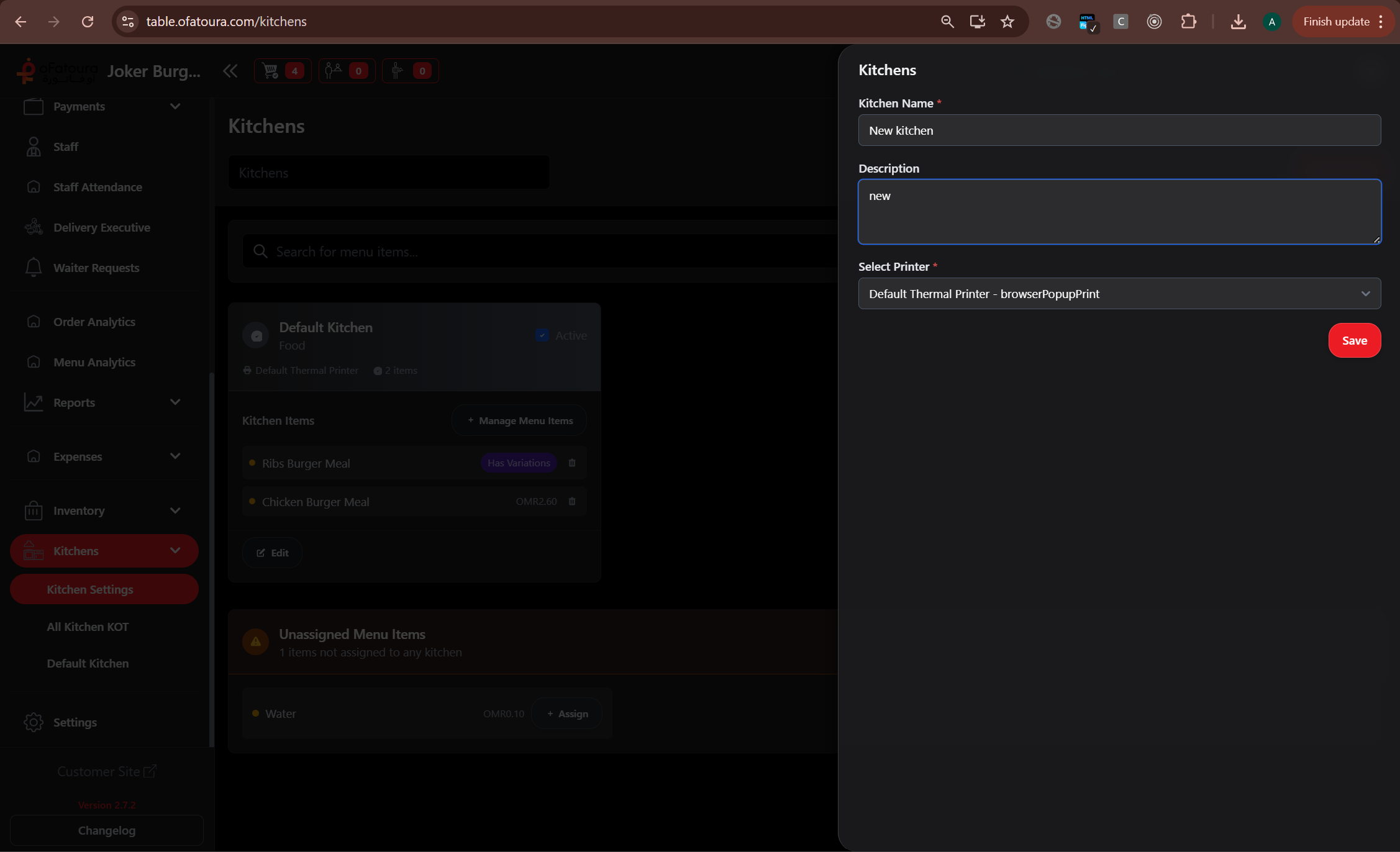Click the trash icon for Ribs Burger Meal
Image resolution: width=1400 pixels, height=852 pixels.
tap(572, 463)
